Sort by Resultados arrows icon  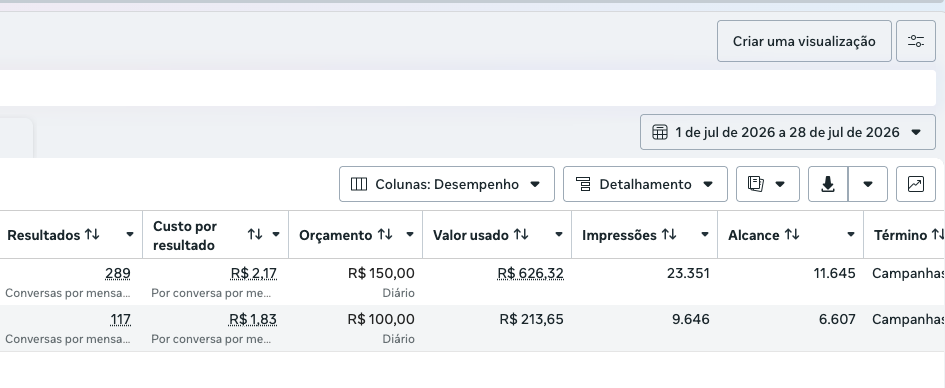click(92, 234)
